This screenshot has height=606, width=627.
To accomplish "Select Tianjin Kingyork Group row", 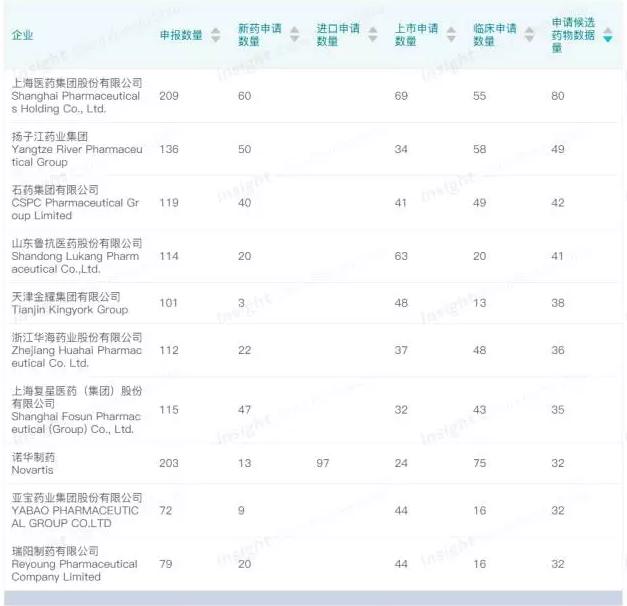I will [314, 303].
